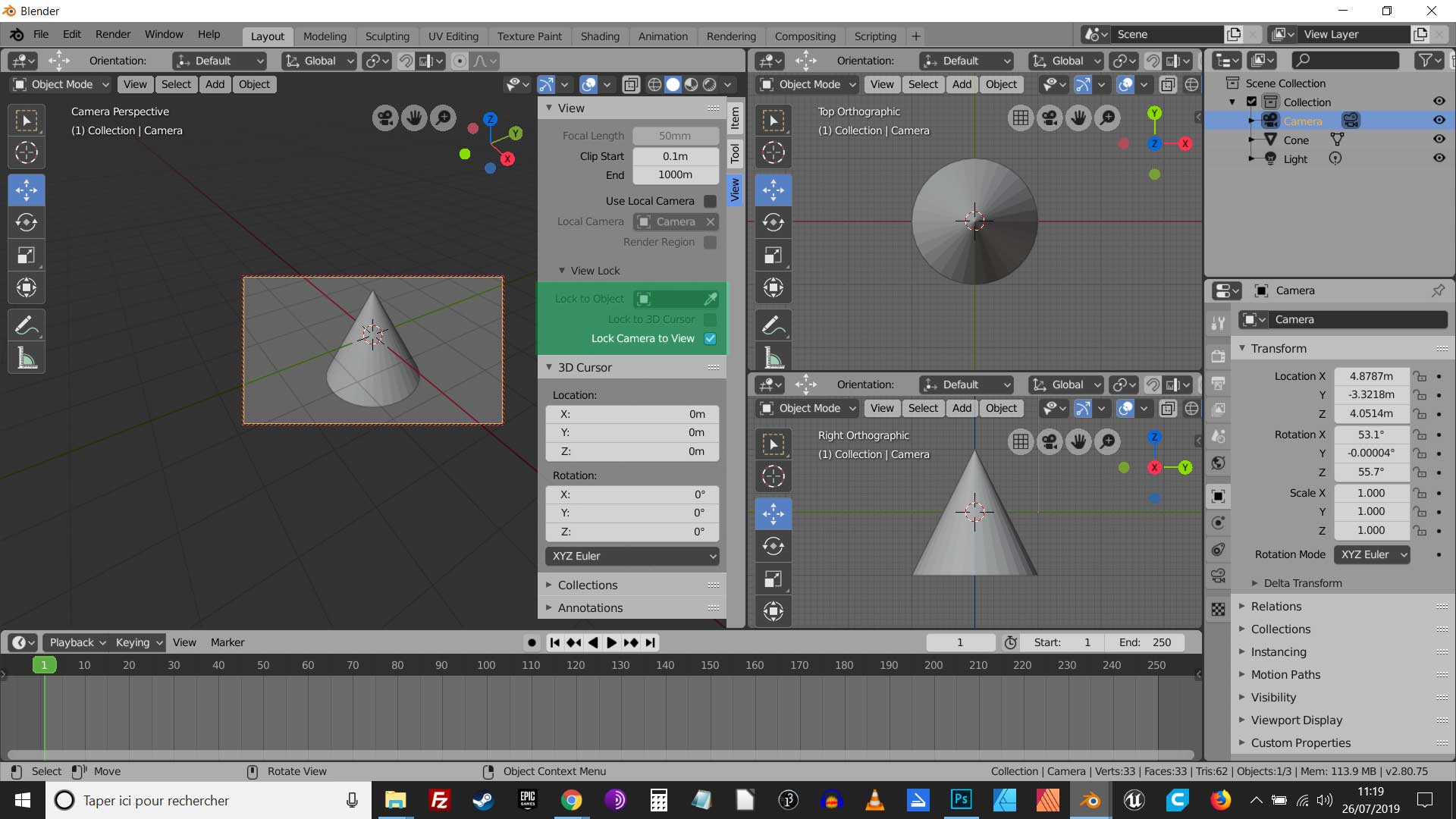Viewport: 1456px width, 819px height.
Task: Switch to the Sculpting workspace tab
Action: pos(387,36)
